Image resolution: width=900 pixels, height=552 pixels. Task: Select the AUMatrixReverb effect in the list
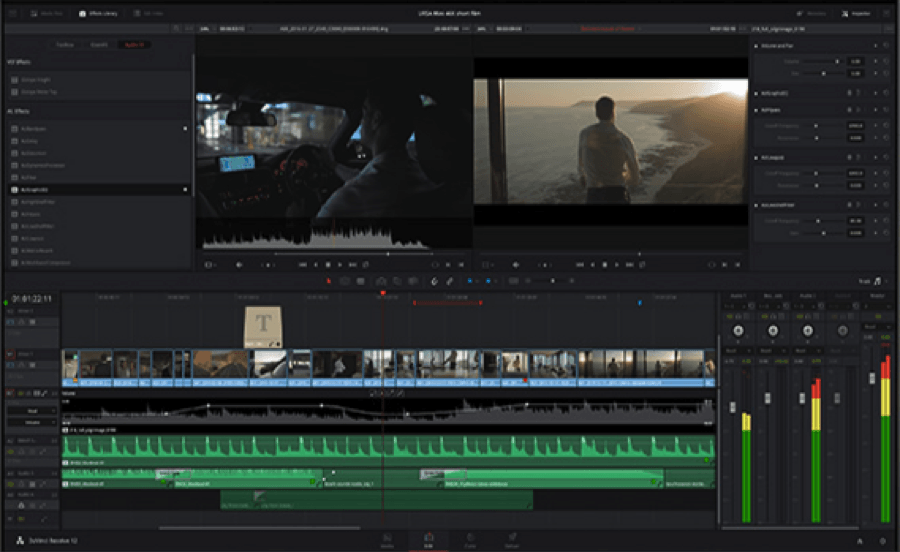(98, 250)
